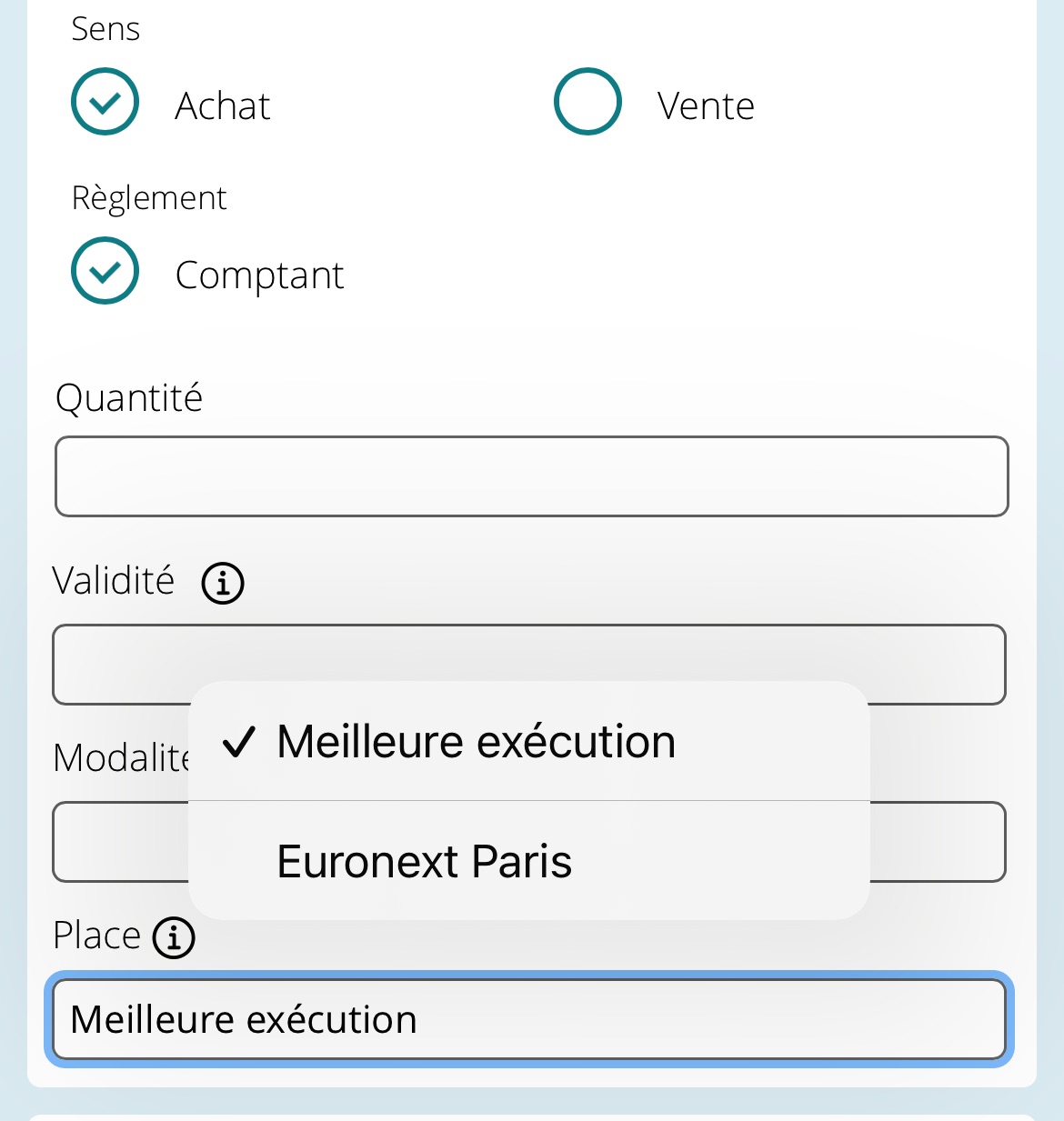The width and height of the screenshot is (1064, 1121).
Task: Tap the Comptant label text
Action: click(x=259, y=275)
